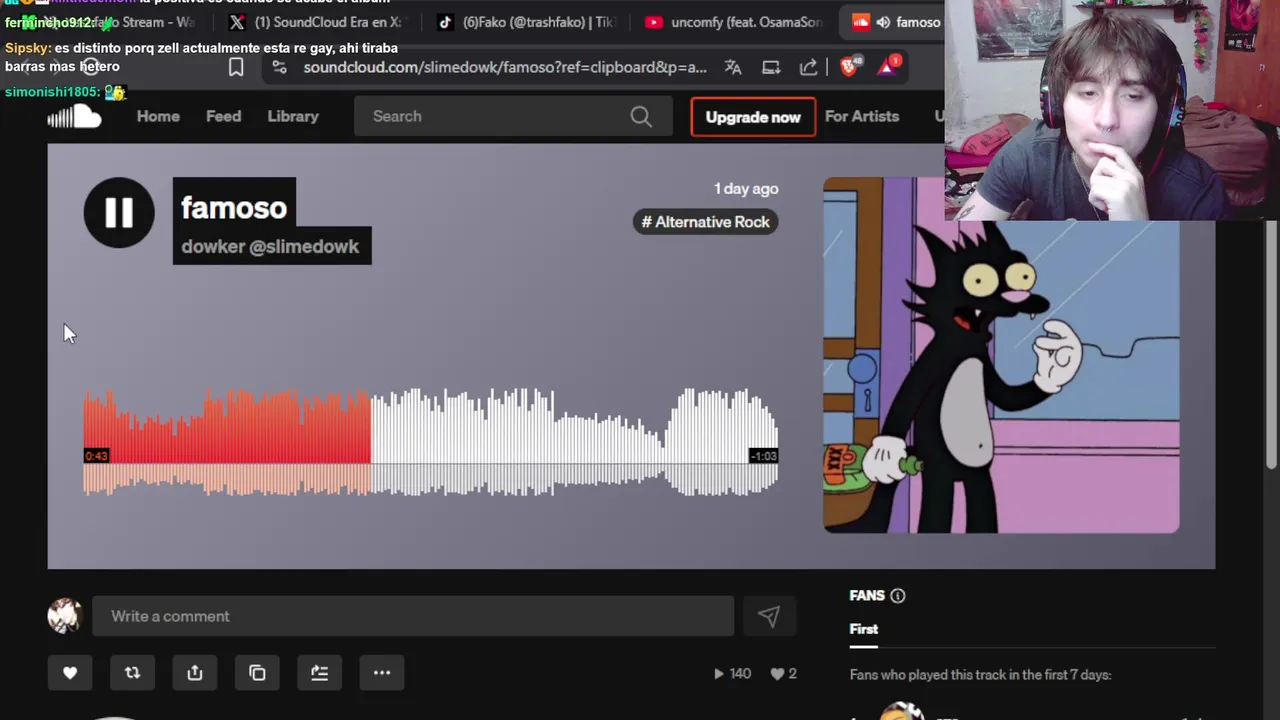Click the '1 day ago' timestamp
Viewport: 1280px width, 720px height.
pos(746,188)
